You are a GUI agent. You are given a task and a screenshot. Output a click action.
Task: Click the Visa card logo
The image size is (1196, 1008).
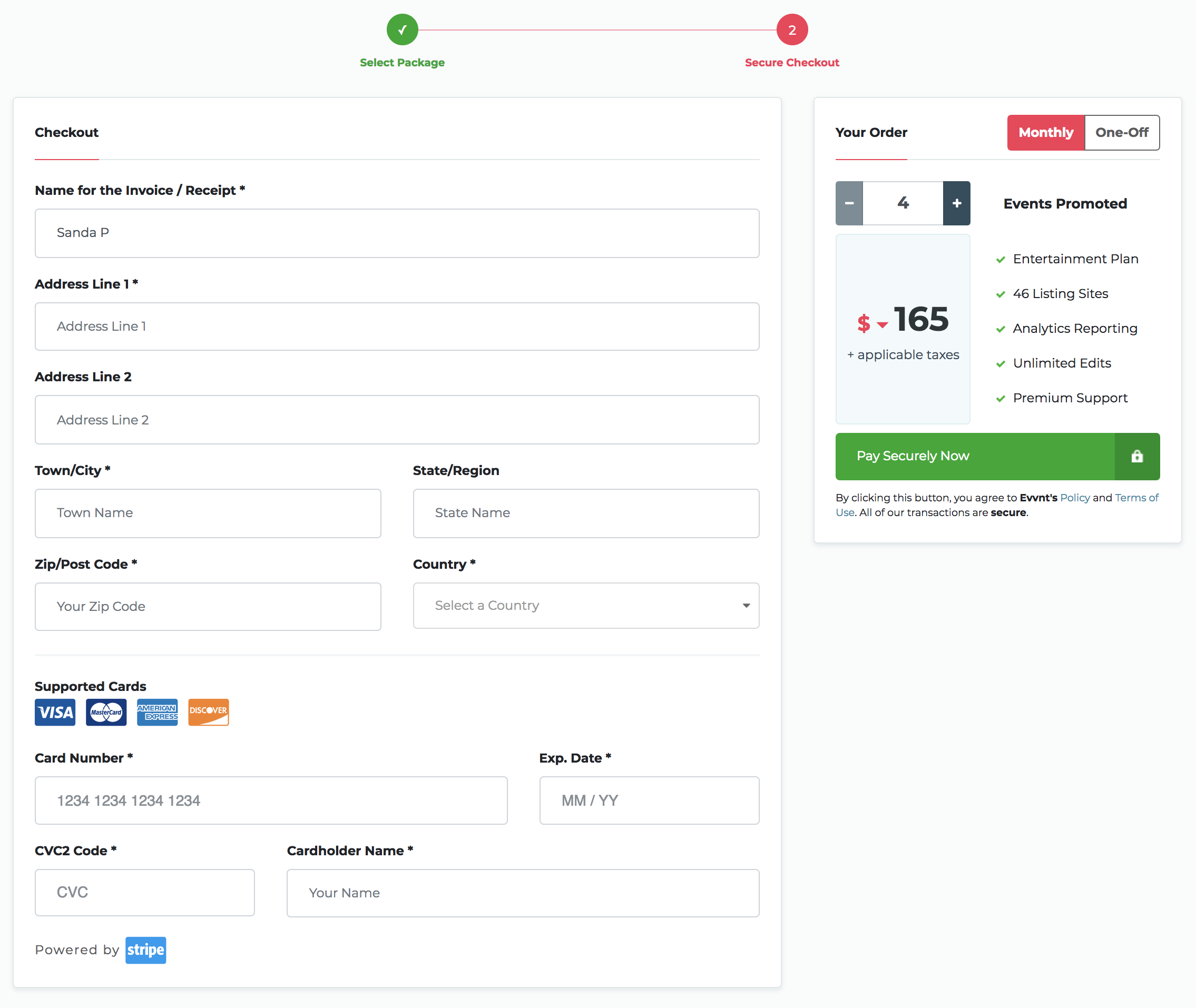click(55, 712)
